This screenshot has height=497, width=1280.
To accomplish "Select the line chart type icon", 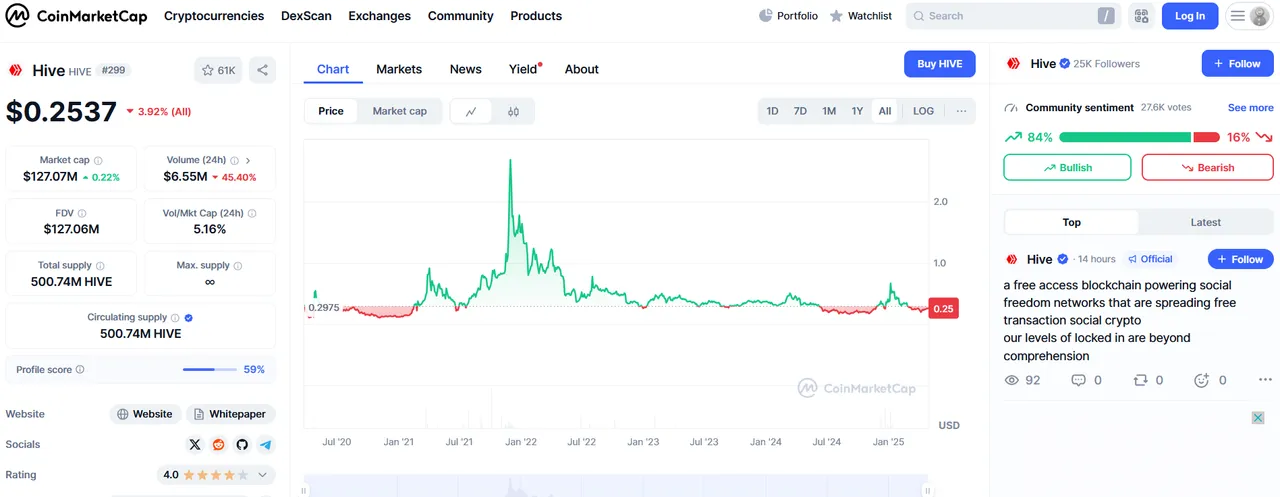I will [x=471, y=111].
